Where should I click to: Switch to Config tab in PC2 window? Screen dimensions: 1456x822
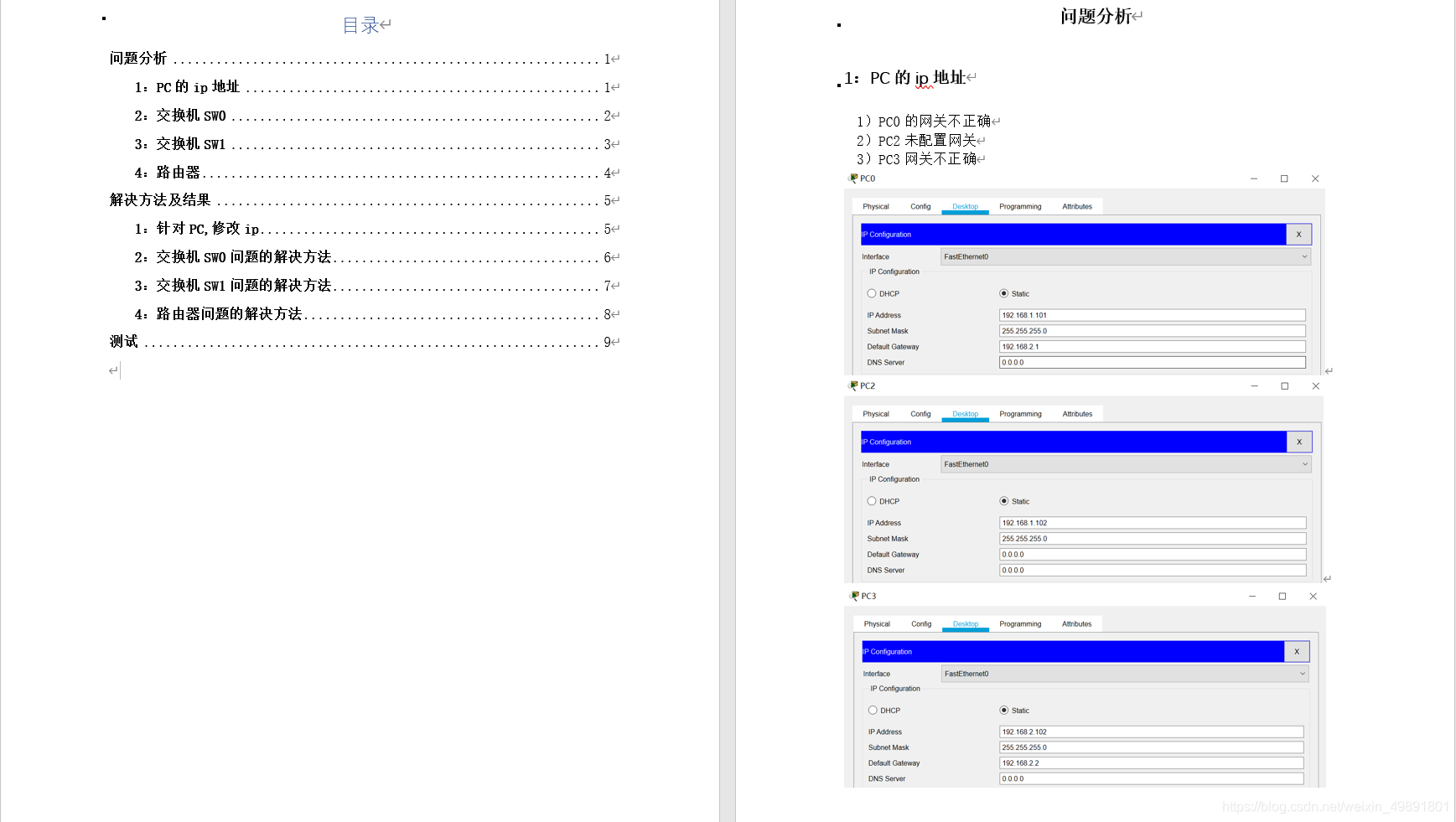pyautogui.click(x=920, y=414)
